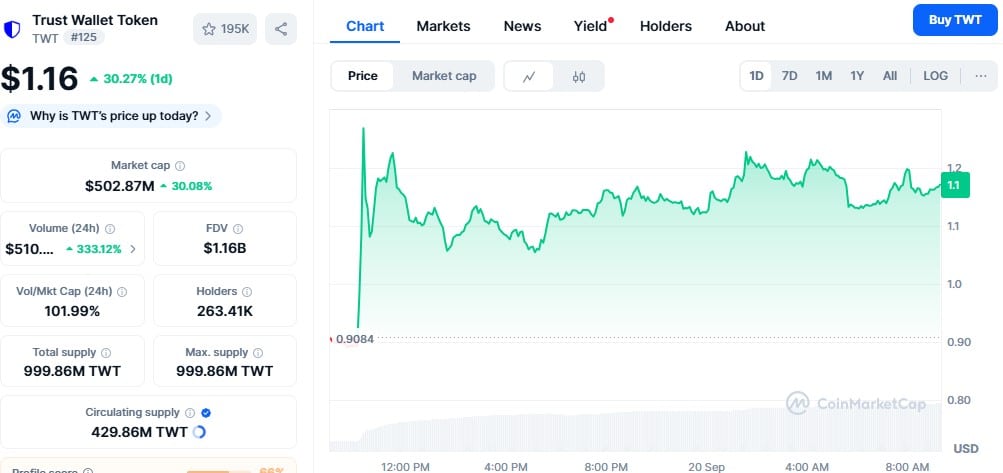Open the Chart tab
The height and width of the screenshot is (473, 1003).
[365, 26]
